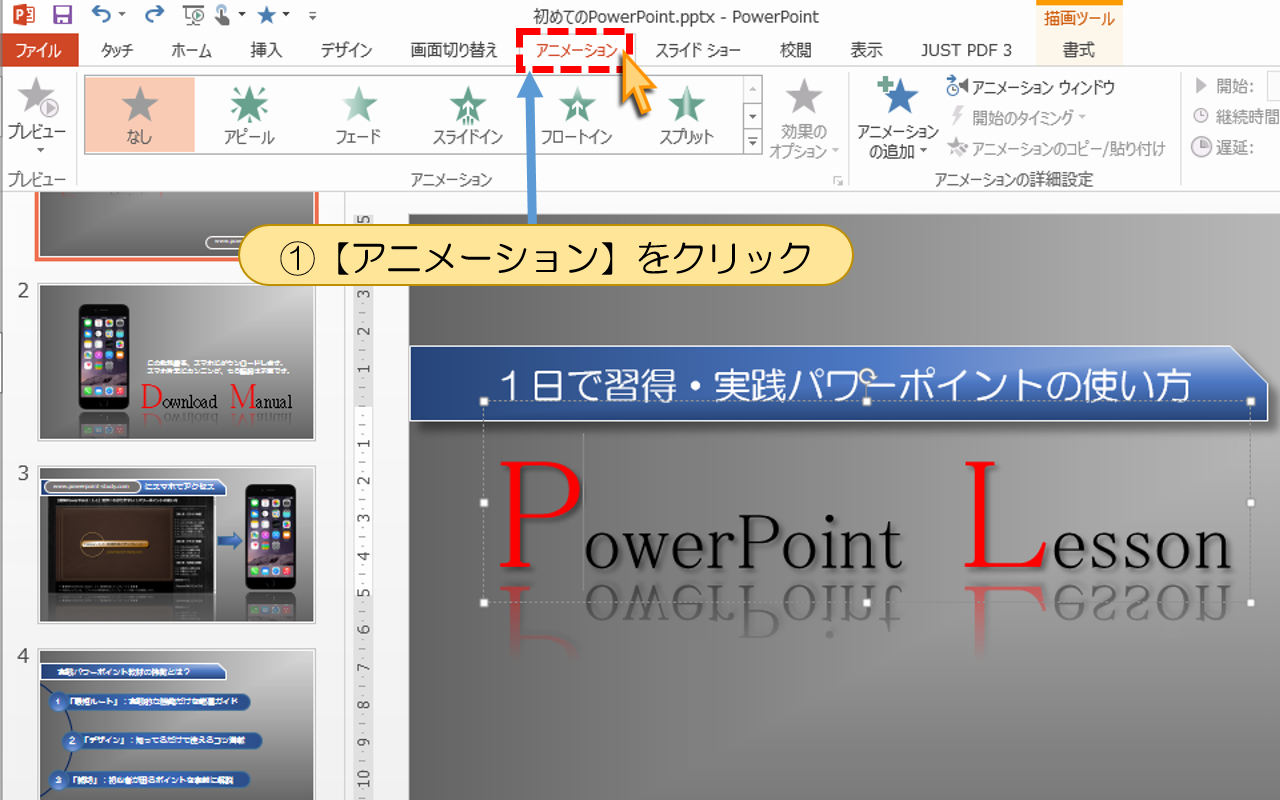Click the プレビュー star icon
This screenshot has width=1280, height=800.
37,97
